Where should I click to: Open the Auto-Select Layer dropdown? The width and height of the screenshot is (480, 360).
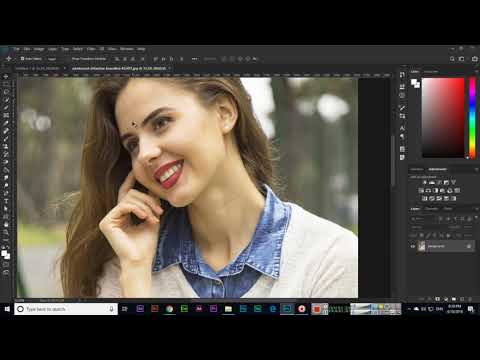pos(53,59)
